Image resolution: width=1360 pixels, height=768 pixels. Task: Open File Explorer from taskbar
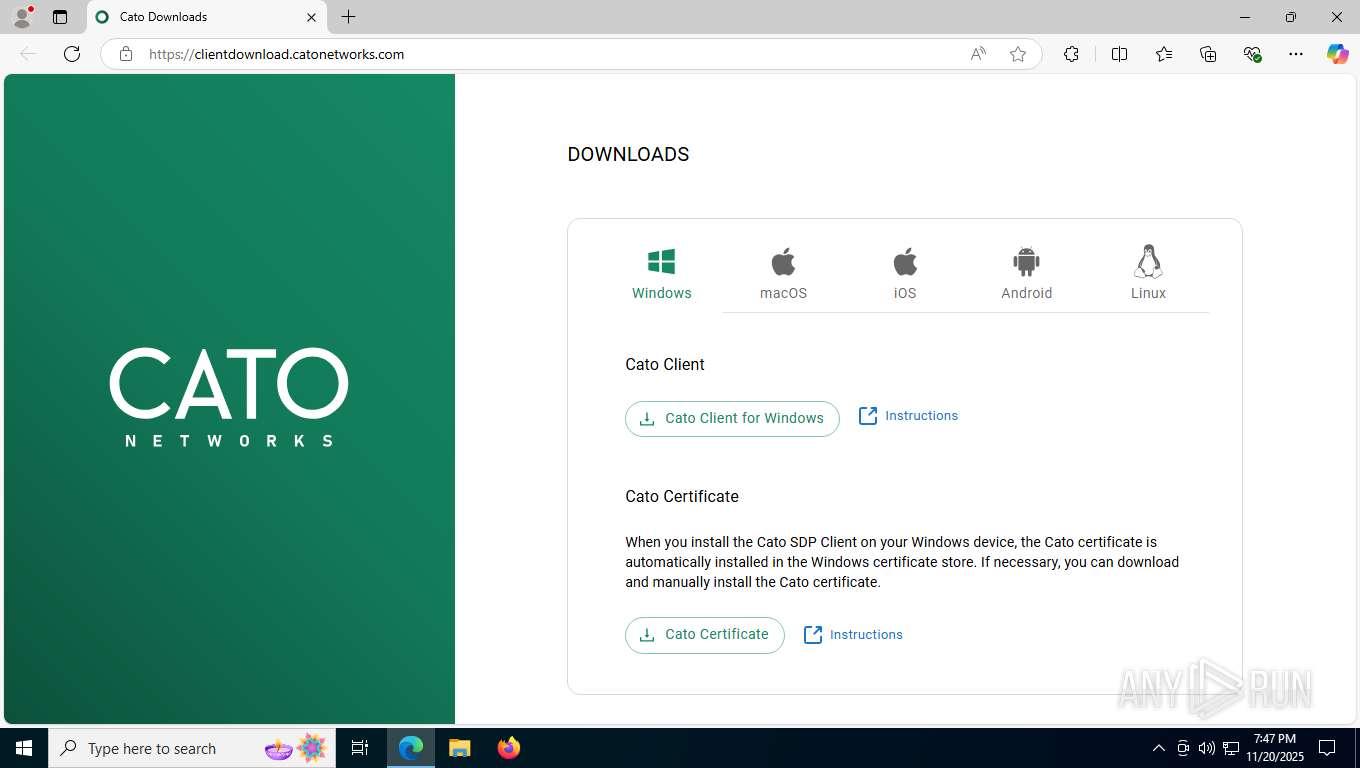tap(459, 748)
